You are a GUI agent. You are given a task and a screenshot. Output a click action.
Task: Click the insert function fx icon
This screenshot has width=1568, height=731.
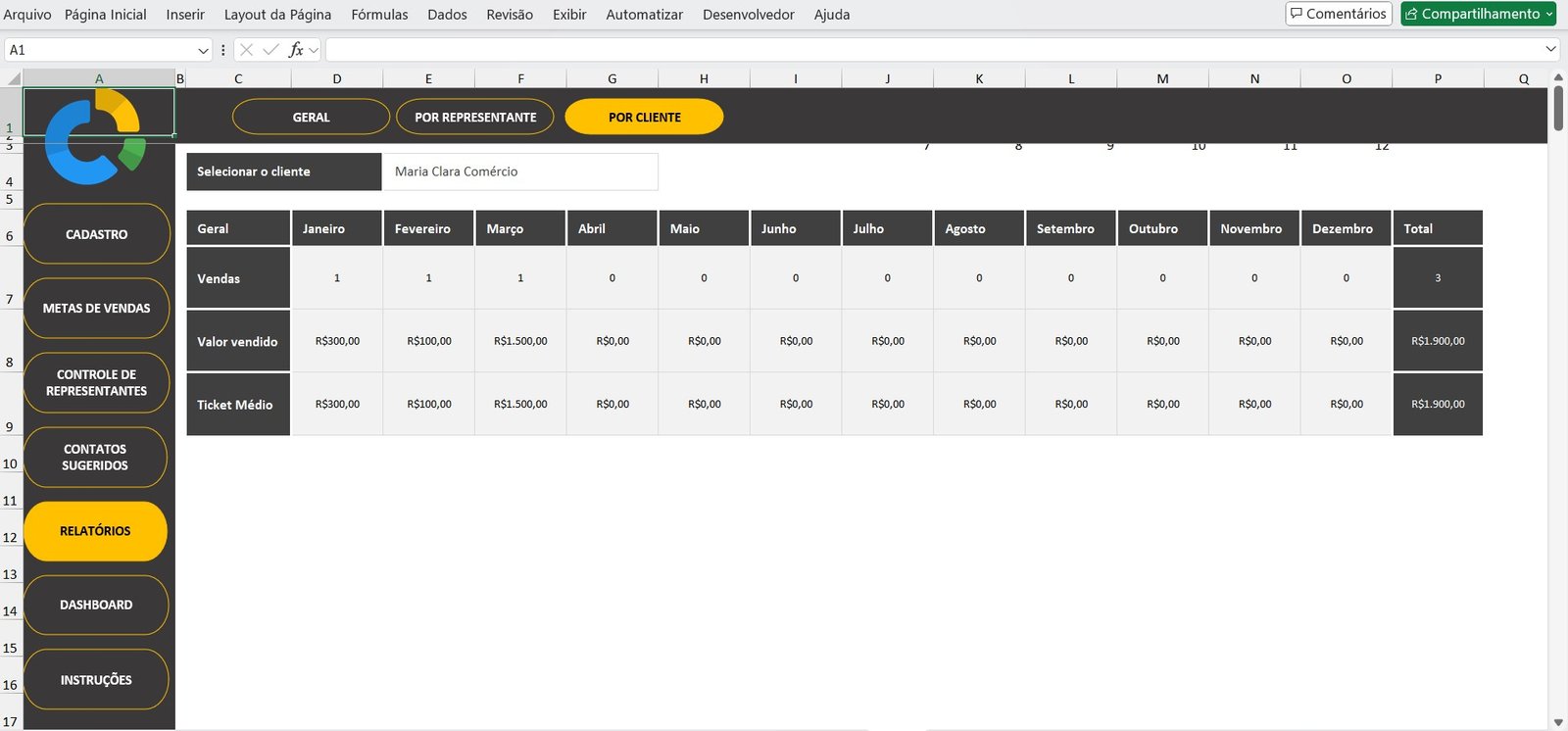(296, 50)
